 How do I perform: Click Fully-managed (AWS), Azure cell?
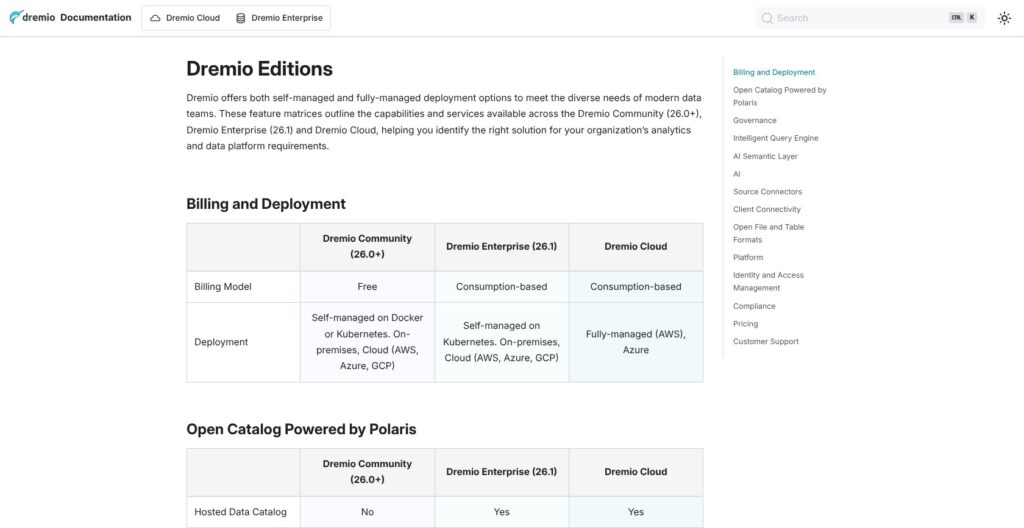click(x=635, y=342)
